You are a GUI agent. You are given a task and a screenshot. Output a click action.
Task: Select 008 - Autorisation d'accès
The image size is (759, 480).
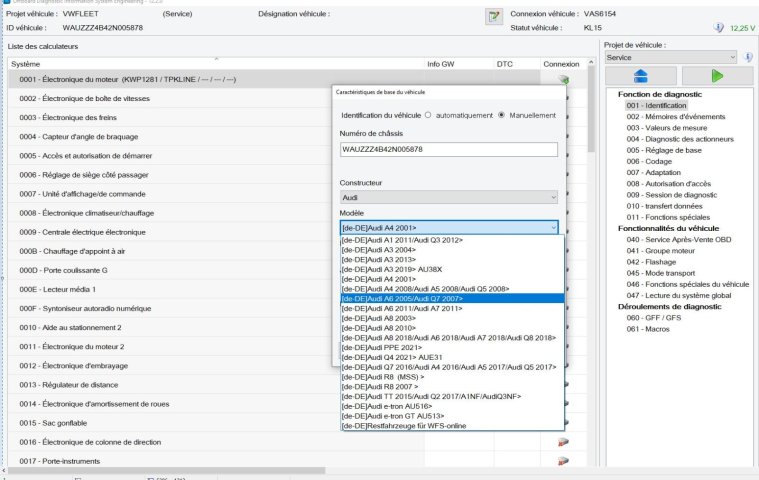pyautogui.click(x=668, y=183)
